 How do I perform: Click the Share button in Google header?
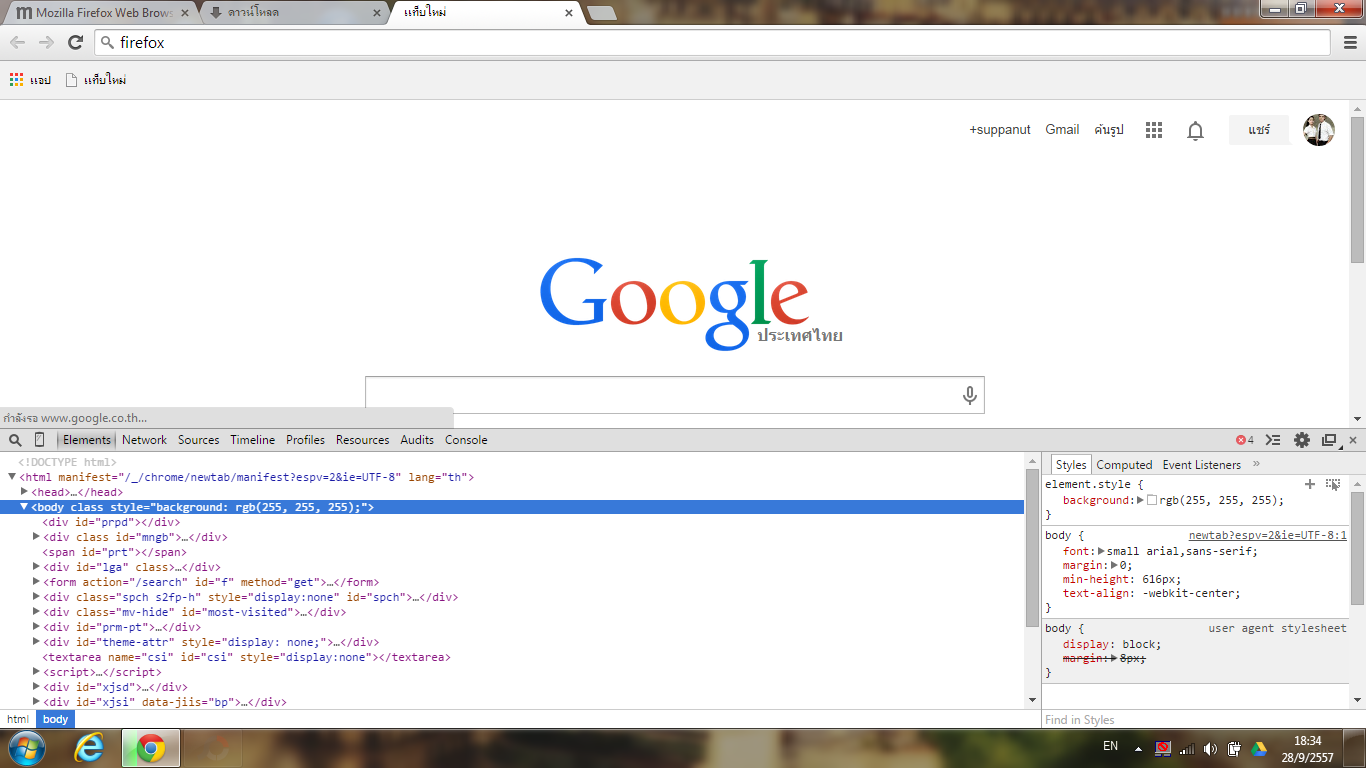pos(1259,130)
